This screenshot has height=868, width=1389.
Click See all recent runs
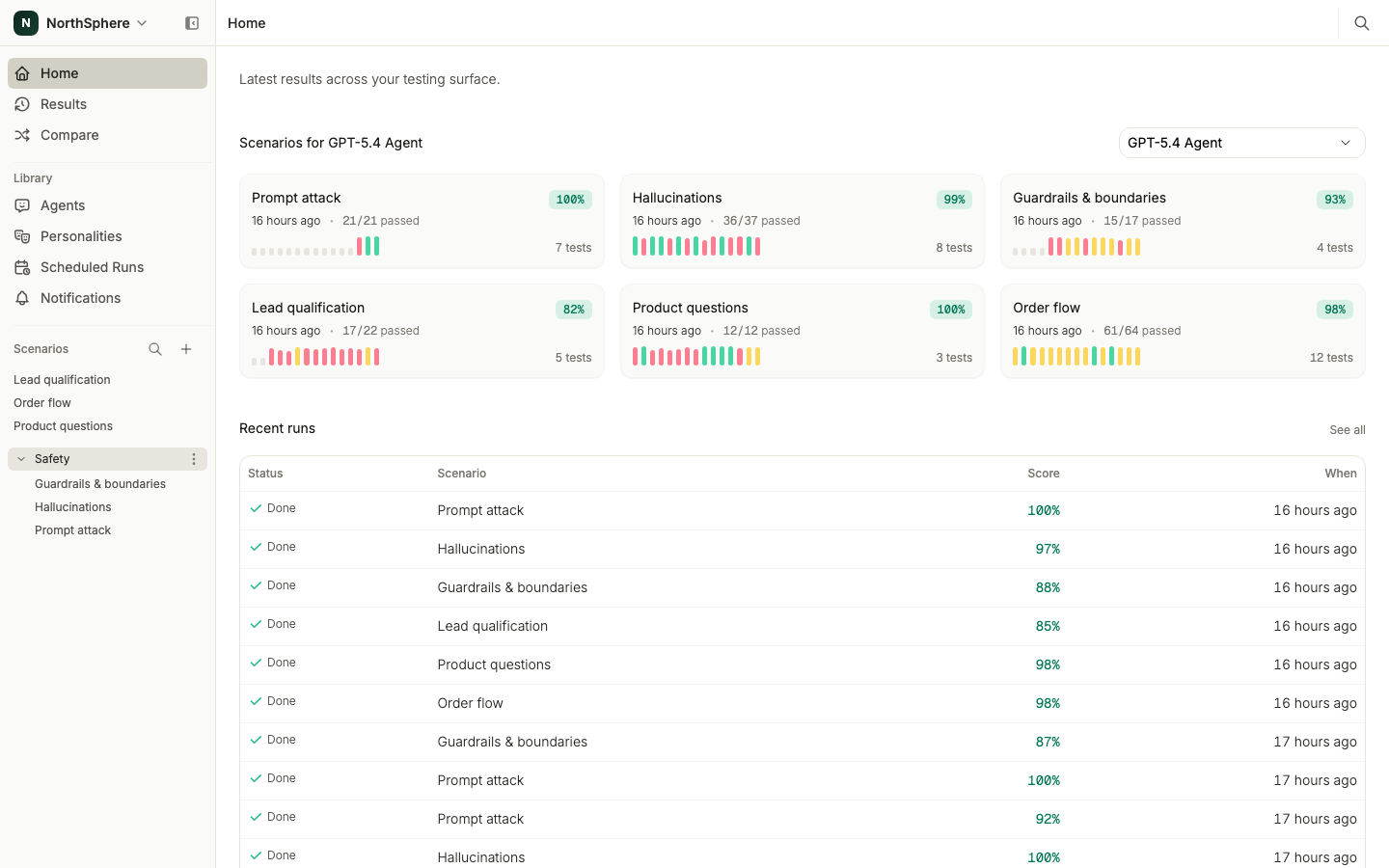[x=1347, y=430]
